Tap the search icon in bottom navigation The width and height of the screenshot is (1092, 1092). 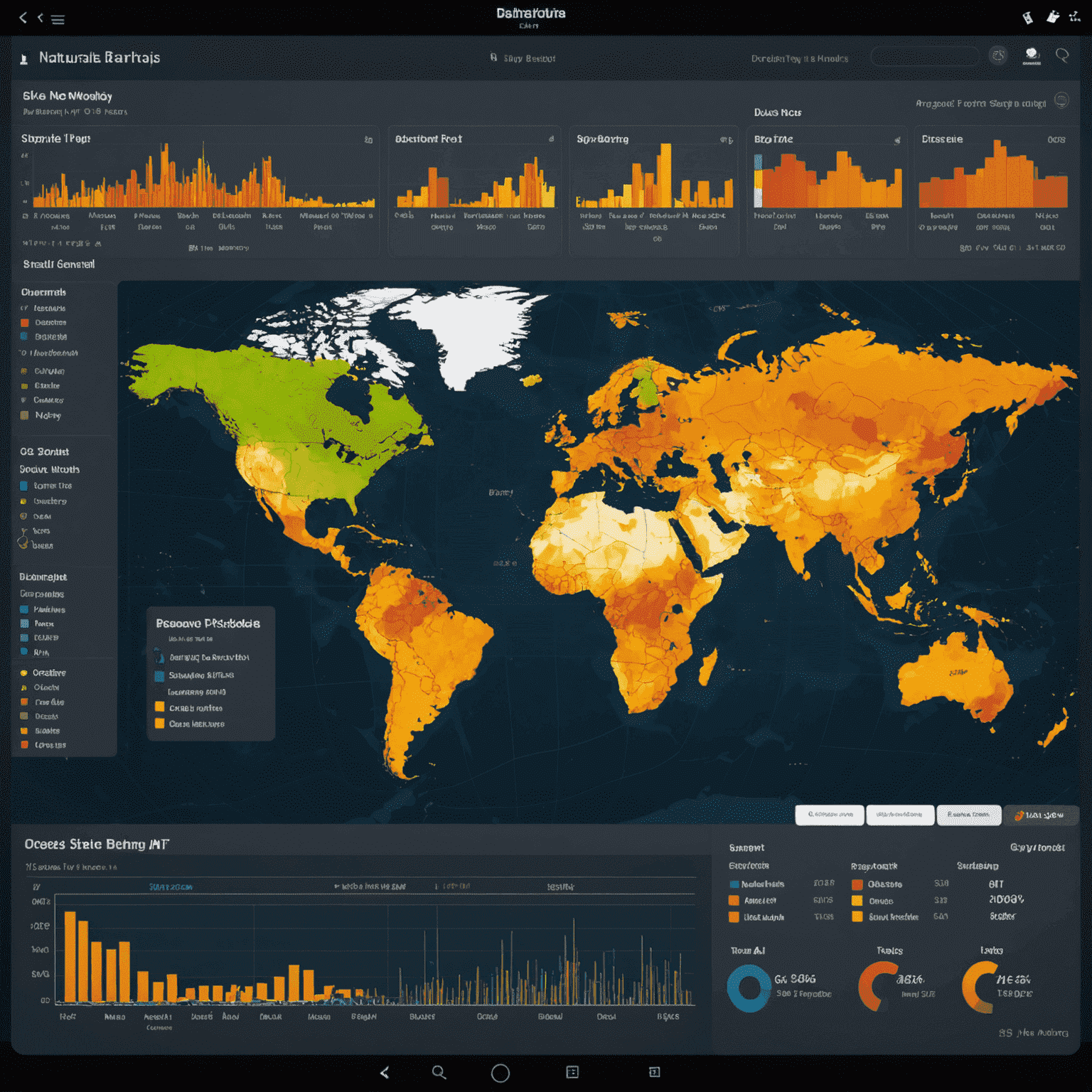439,1072
